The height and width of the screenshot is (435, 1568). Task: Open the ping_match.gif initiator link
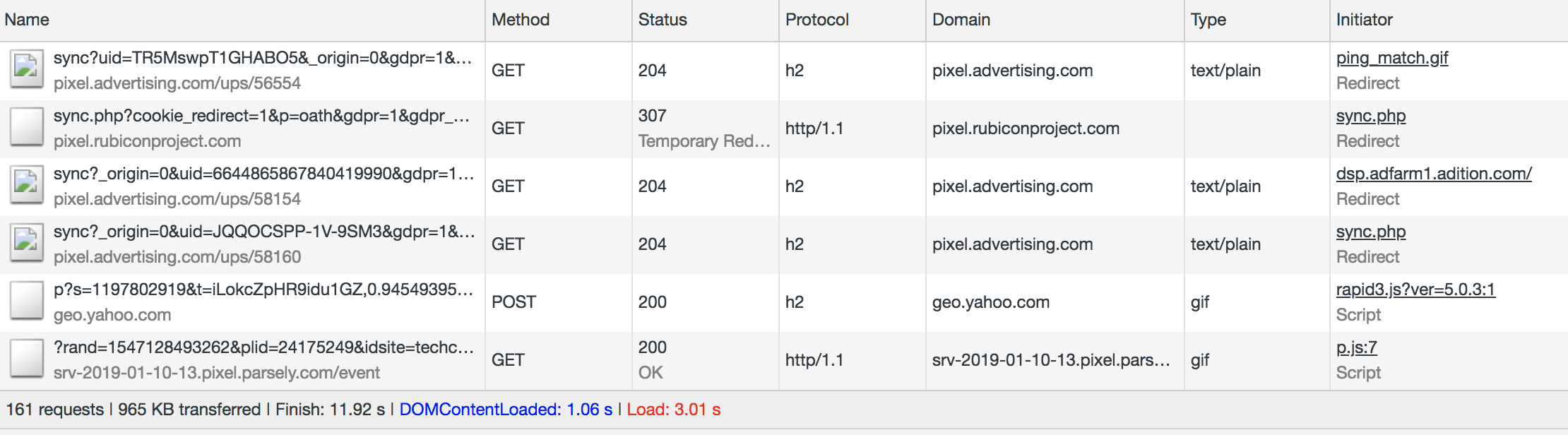pyautogui.click(x=1392, y=58)
